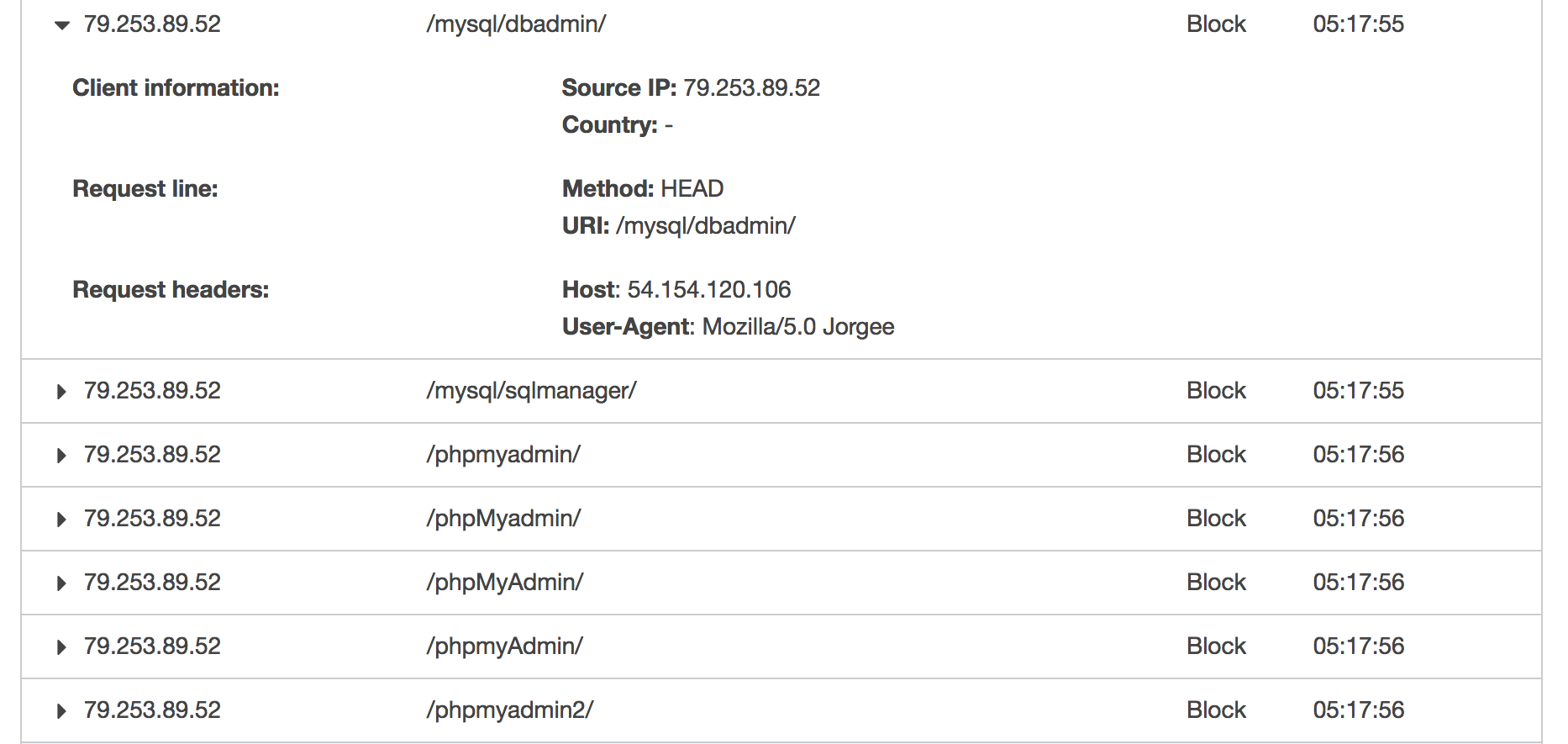This screenshot has height=744, width=1568.
Task: Click the 05:17:55 time of /mysql/sqlmanager/
Action: 1358,391
